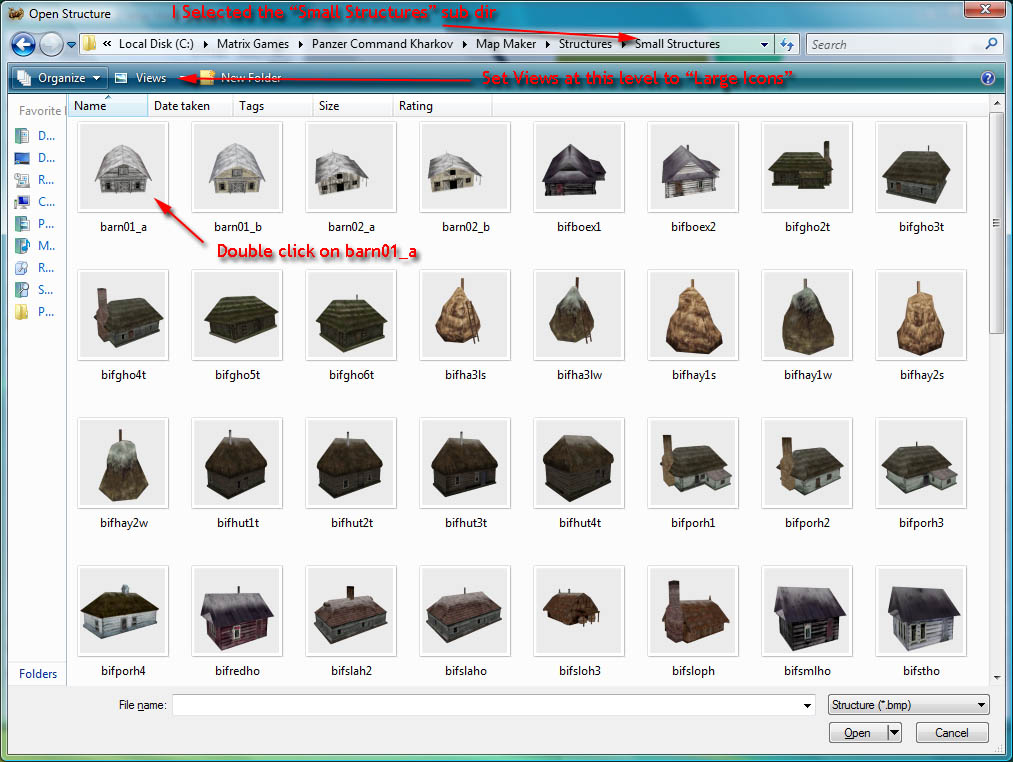Select the bifhay1s haystack thumbnail
Image resolution: width=1013 pixels, height=762 pixels.
(x=693, y=315)
